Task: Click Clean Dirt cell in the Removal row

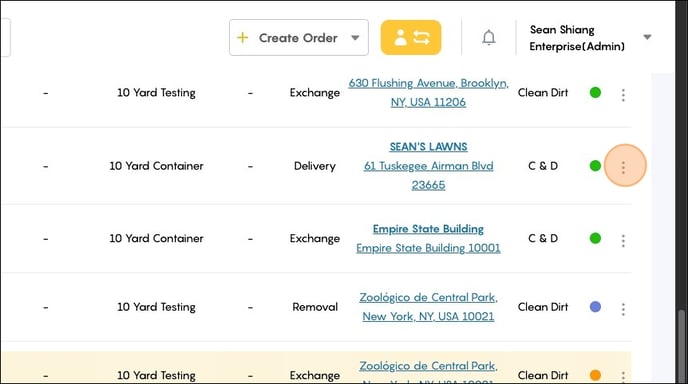Action: 543,307
